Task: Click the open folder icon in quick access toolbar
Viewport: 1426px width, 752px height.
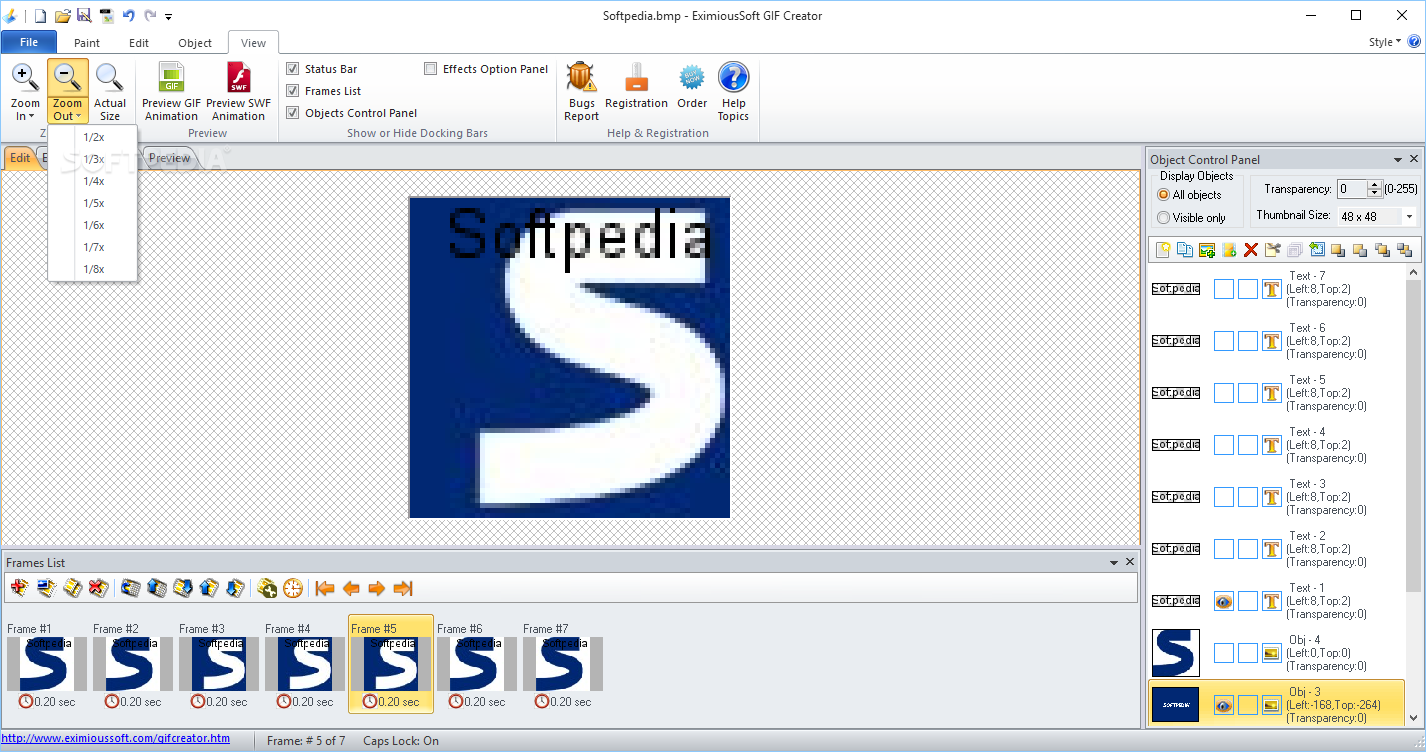Action: [x=62, y=16]
